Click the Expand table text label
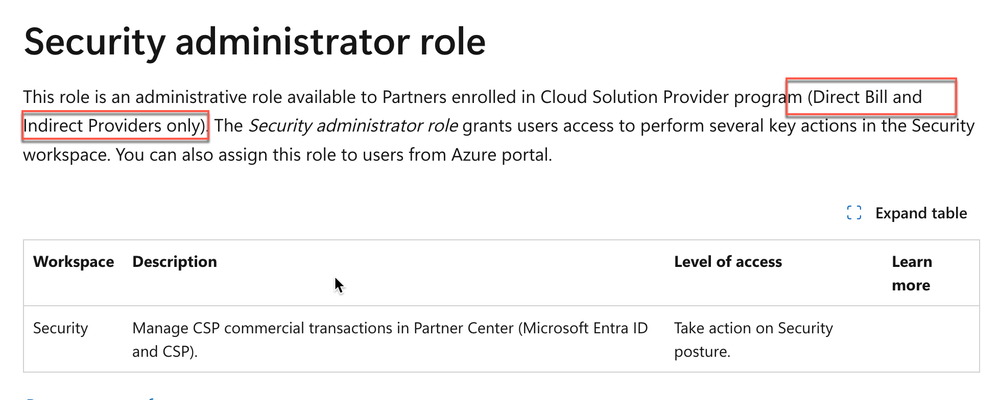Viewport: 999px width, 400px height. pos(921,213)
